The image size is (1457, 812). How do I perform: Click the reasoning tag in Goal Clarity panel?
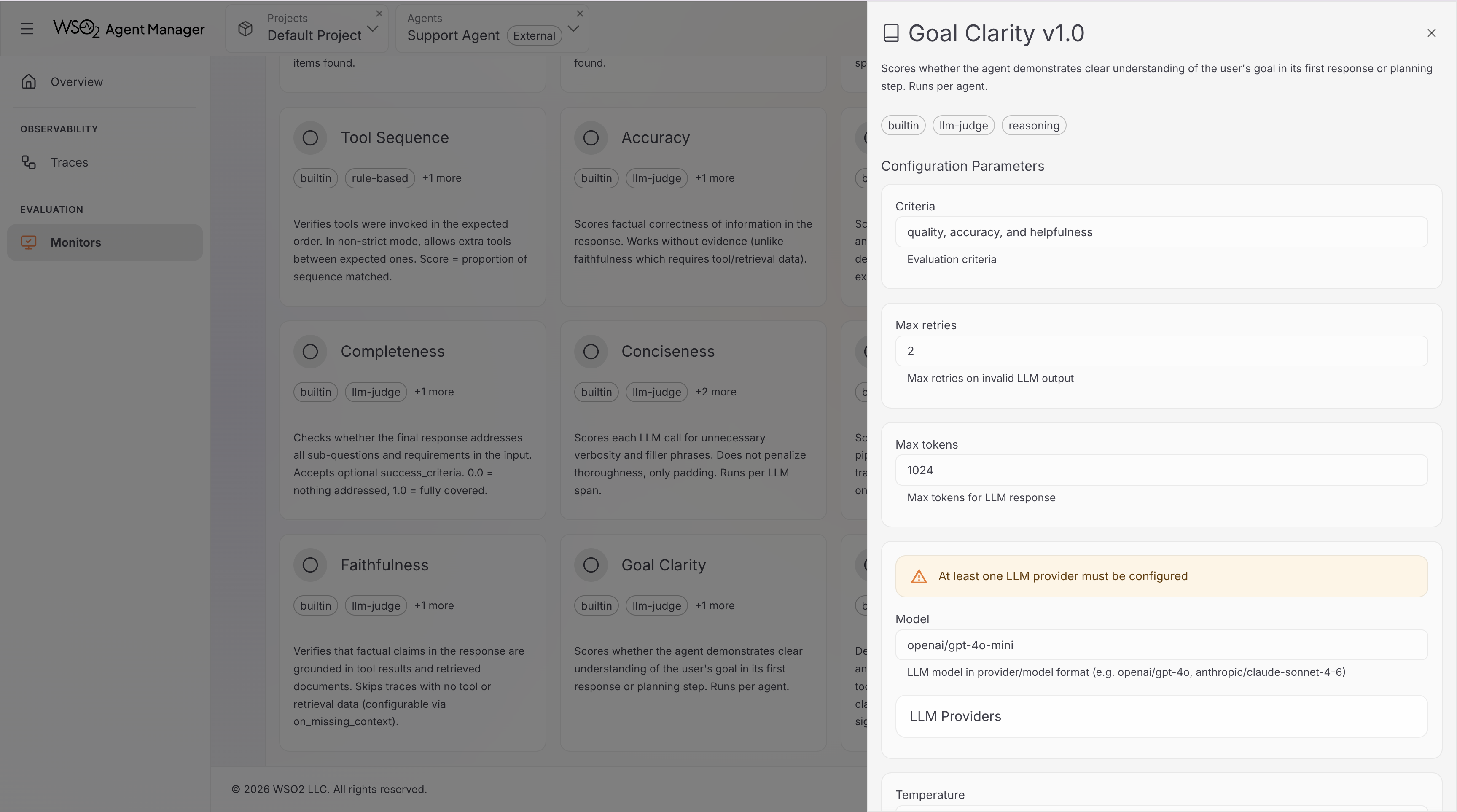point(1033,125)
